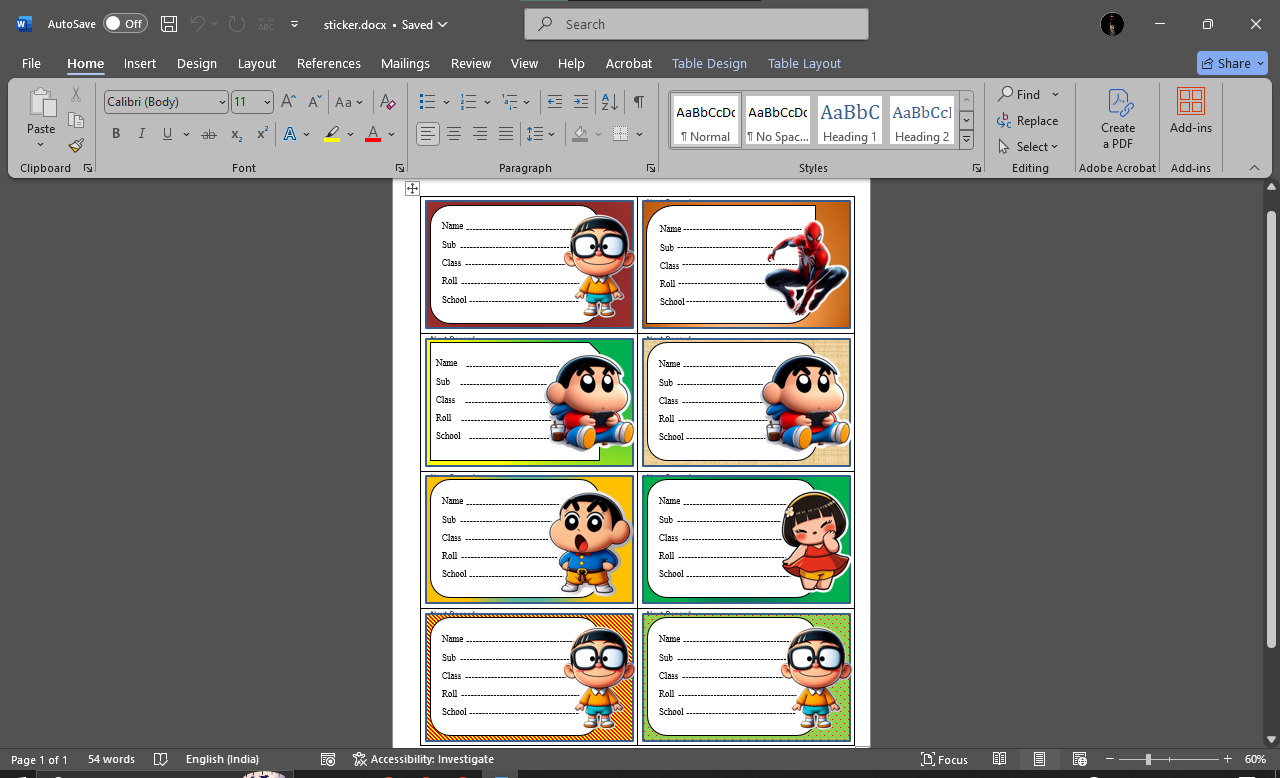Expand the font size dropdown
Image resolution: width=1280 pixels, height=778 pixels.
(x=267, y=102)
